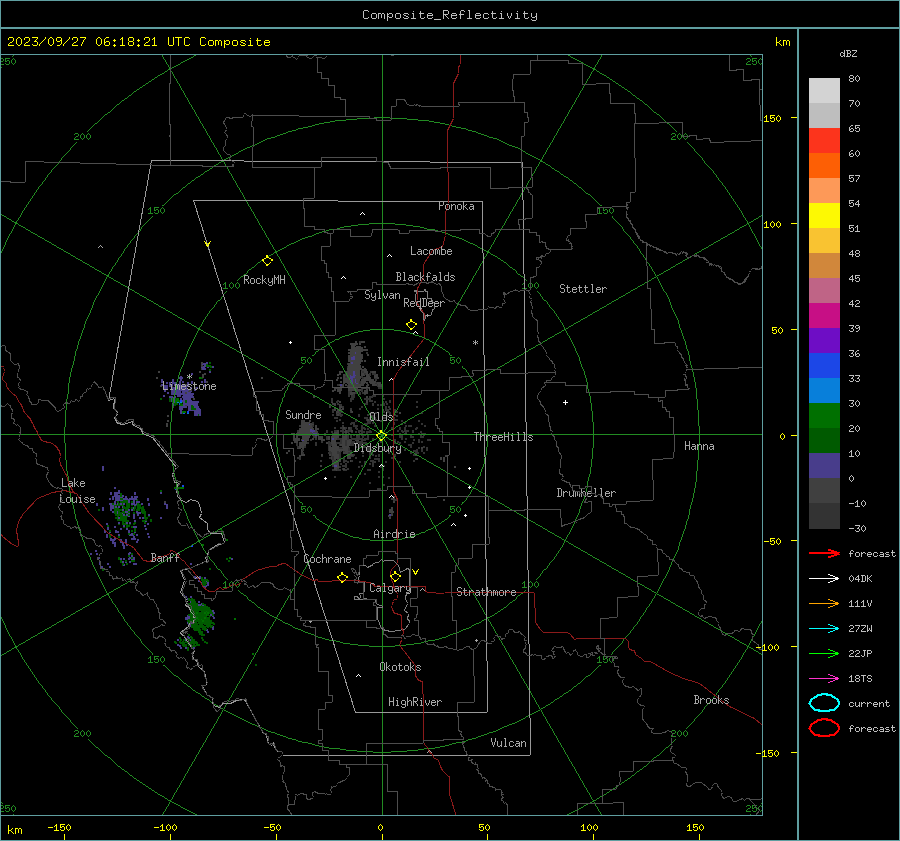Click the Strathmore town label
Viewport: 900px width, 841px height.
point(486,592)
